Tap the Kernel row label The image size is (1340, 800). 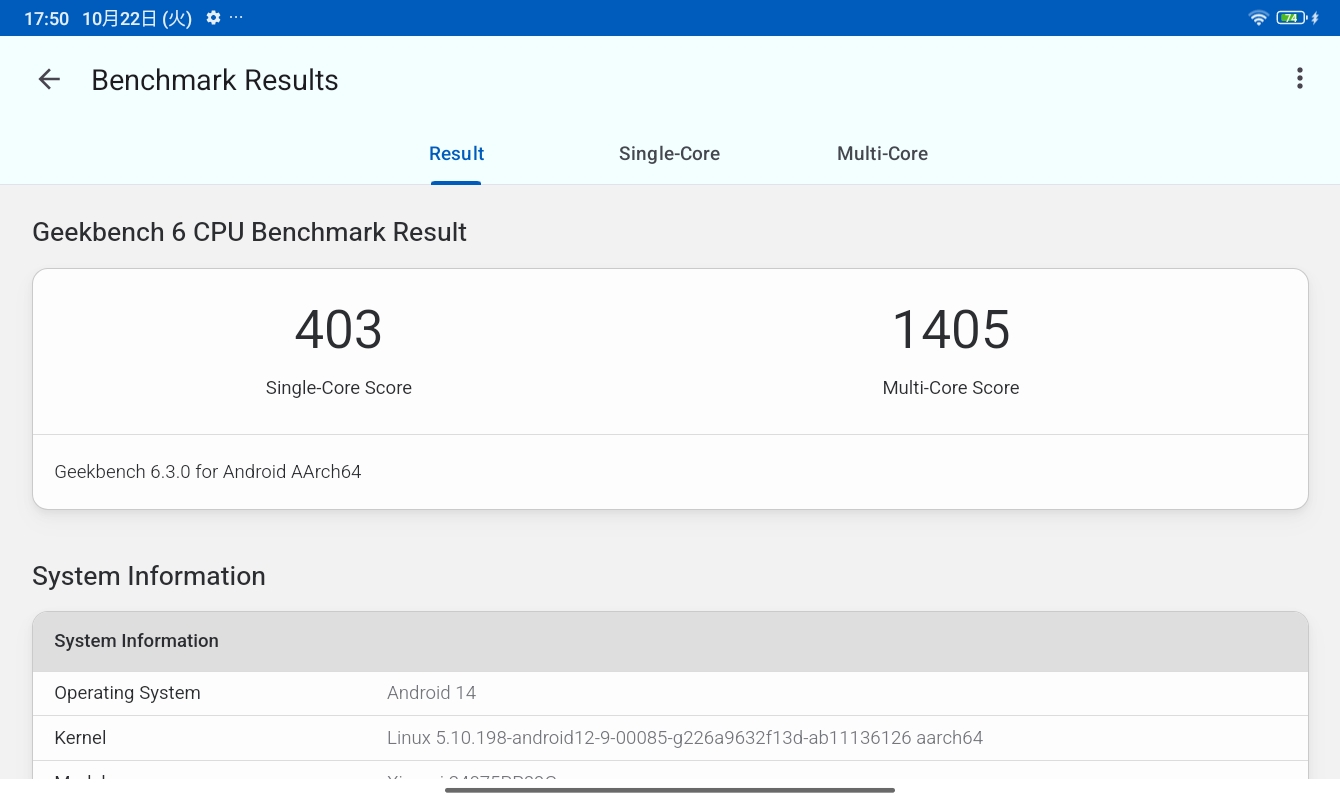(x=80, y=738)
